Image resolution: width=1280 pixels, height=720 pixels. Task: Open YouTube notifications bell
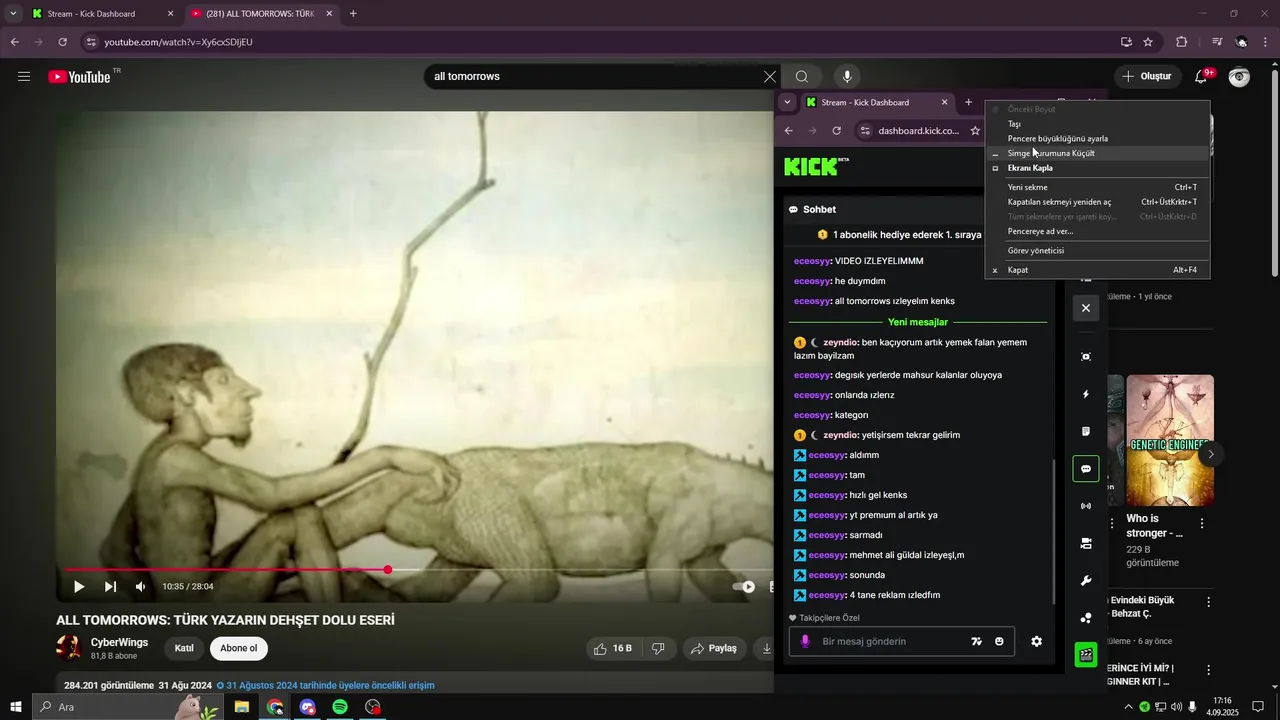coord(1201,77)
